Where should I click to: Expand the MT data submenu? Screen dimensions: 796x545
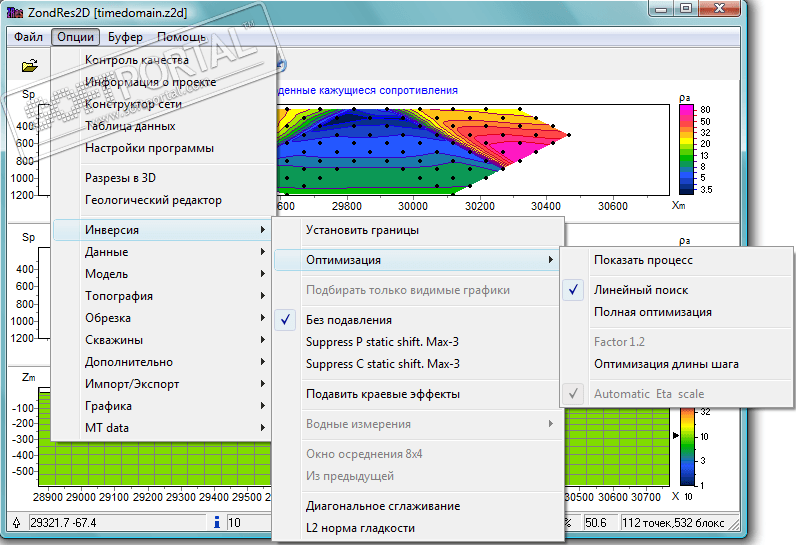(x=162, y=428)
